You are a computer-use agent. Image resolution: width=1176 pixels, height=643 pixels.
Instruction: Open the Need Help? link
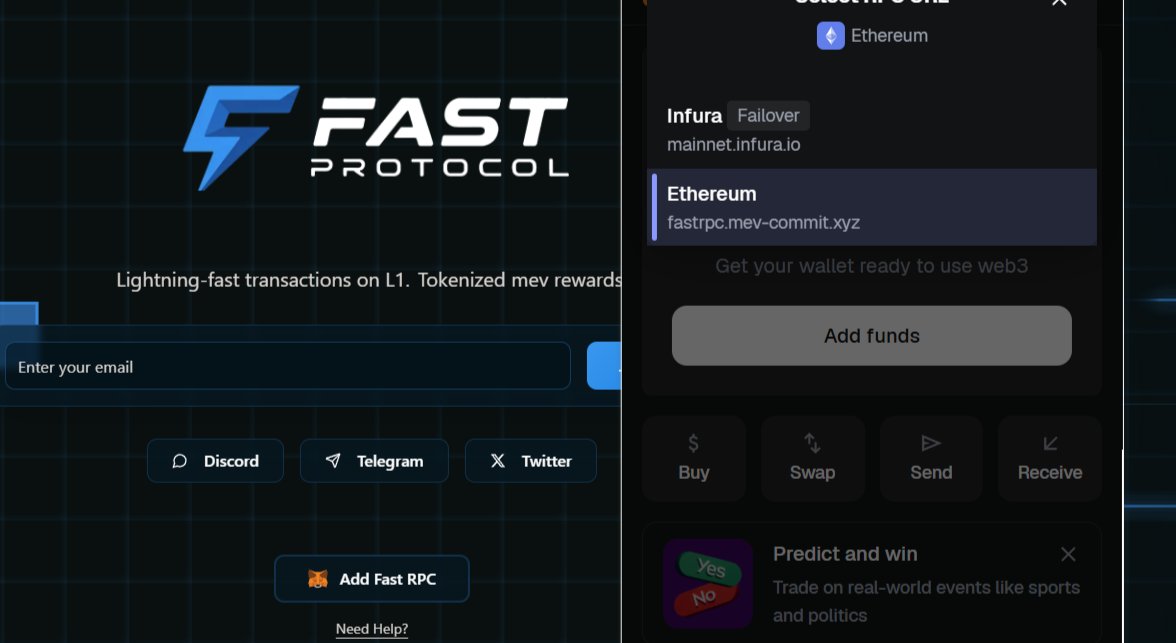[x=372, y=629]
